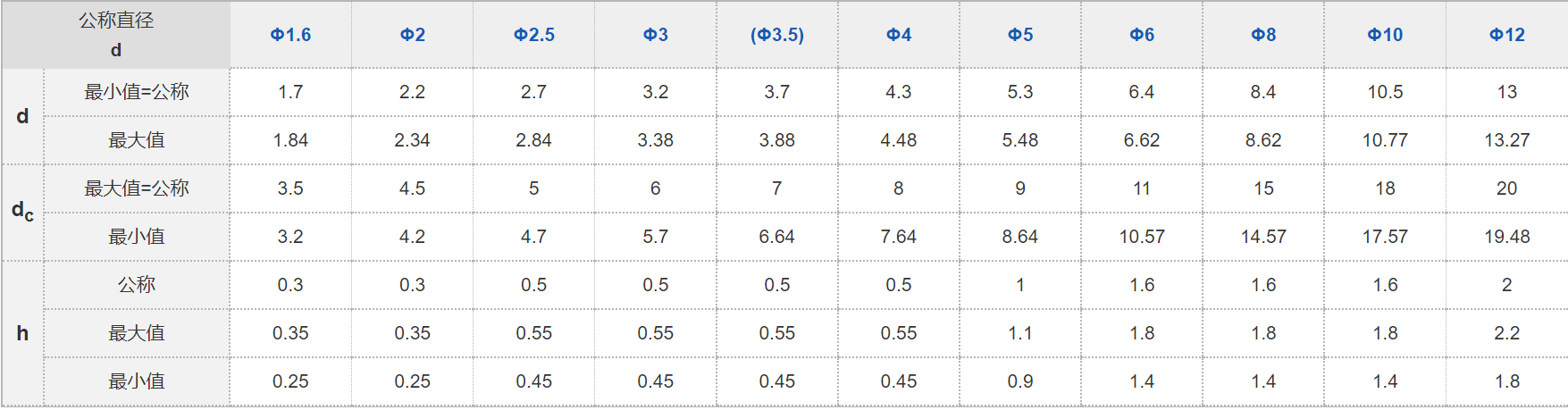Viewport: 1568px width, 410px height.
Task: Open the Φ2 diameter link
Action: [x=412, y=35]
